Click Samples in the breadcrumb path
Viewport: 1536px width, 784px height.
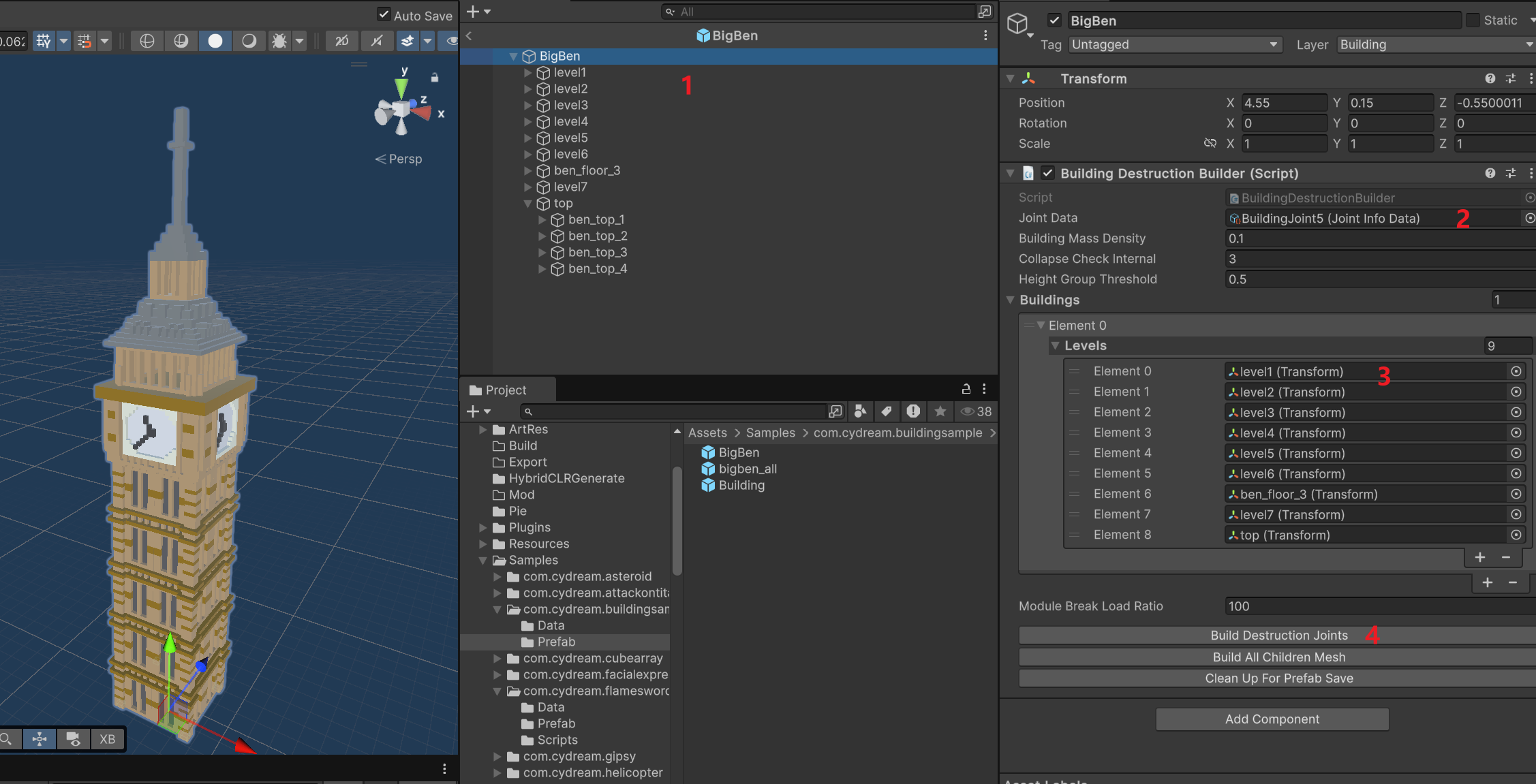770,433
